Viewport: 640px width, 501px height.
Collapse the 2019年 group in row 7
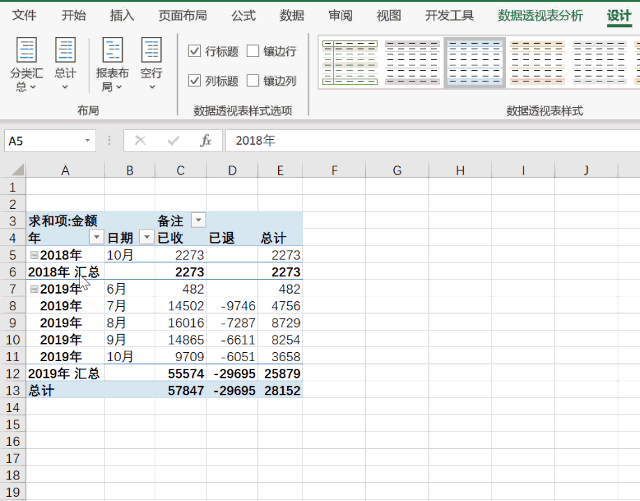tap(34, 289)
